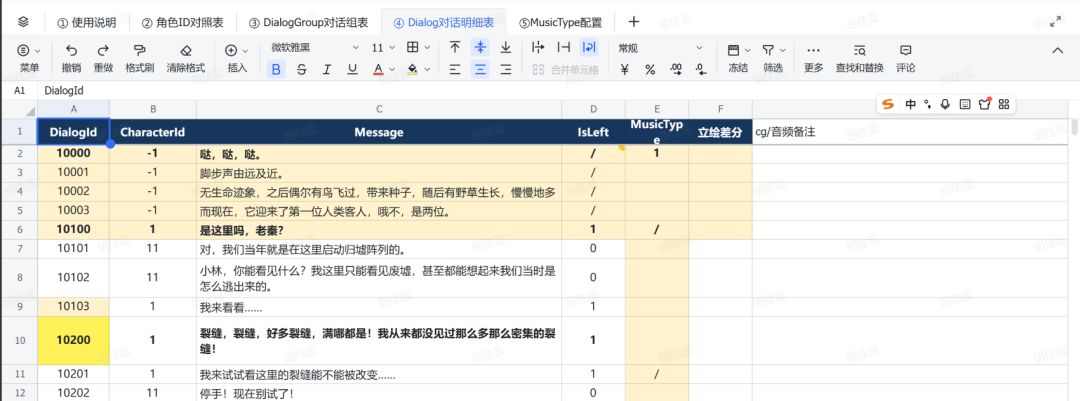The image size is (1080, 401).
Task: Open the 菜单 menu dropdown
Action: pyautogui.click(x=30, y=57)
